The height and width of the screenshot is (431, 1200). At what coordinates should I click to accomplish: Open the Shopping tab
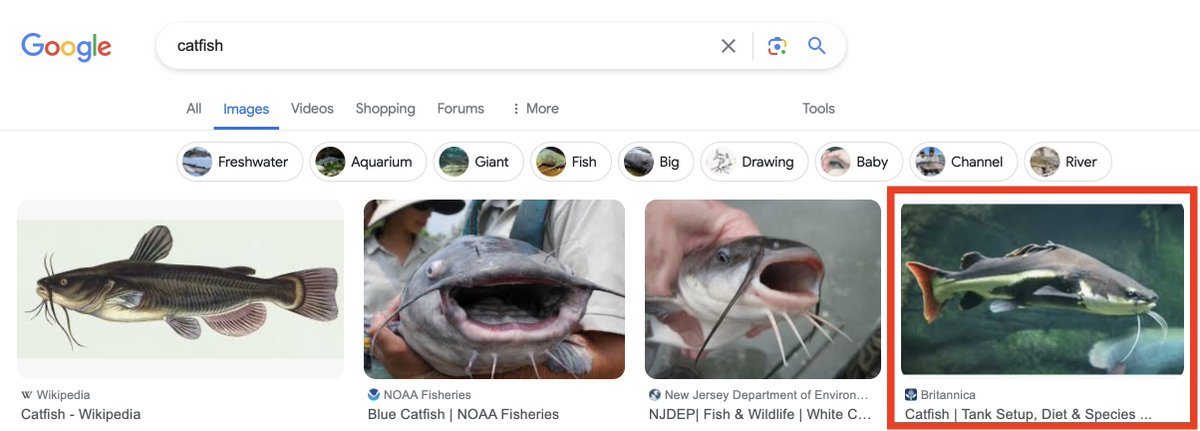pyautogui.click(x=385, y=108)
